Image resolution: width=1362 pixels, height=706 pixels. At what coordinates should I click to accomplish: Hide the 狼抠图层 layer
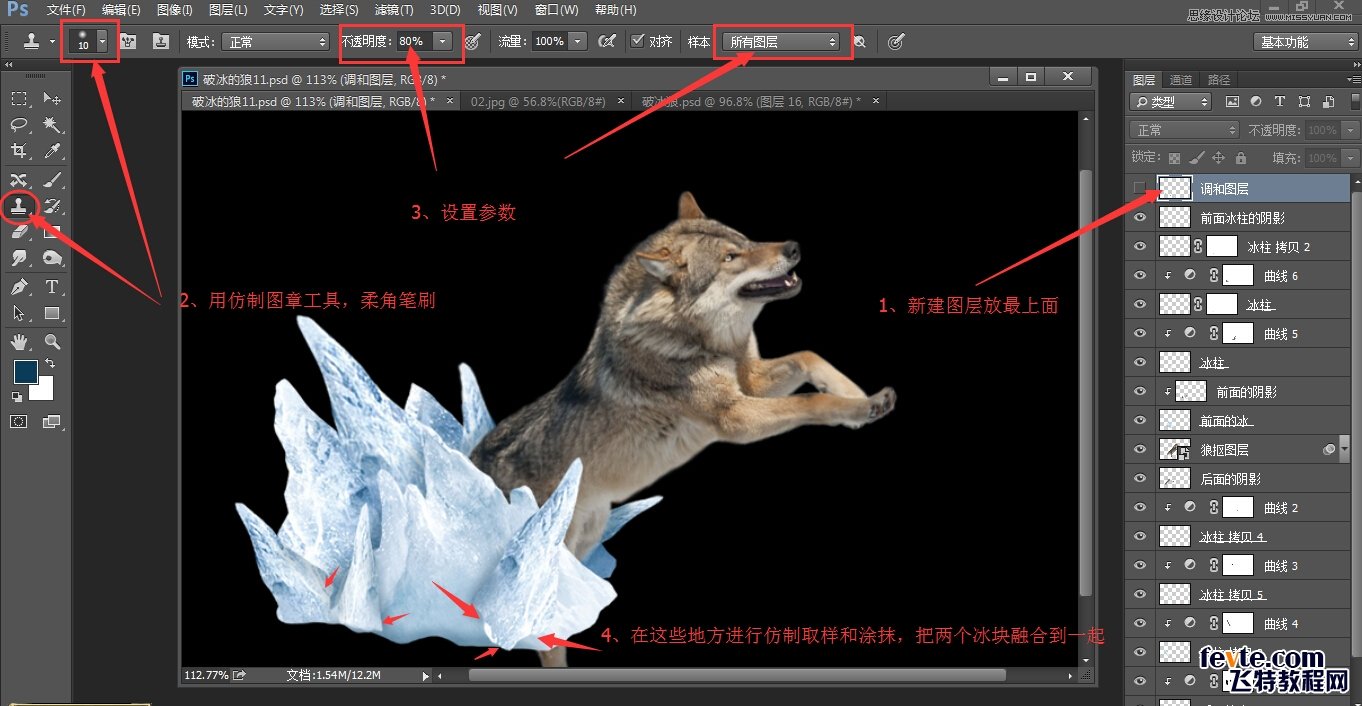pos(1139,449)
